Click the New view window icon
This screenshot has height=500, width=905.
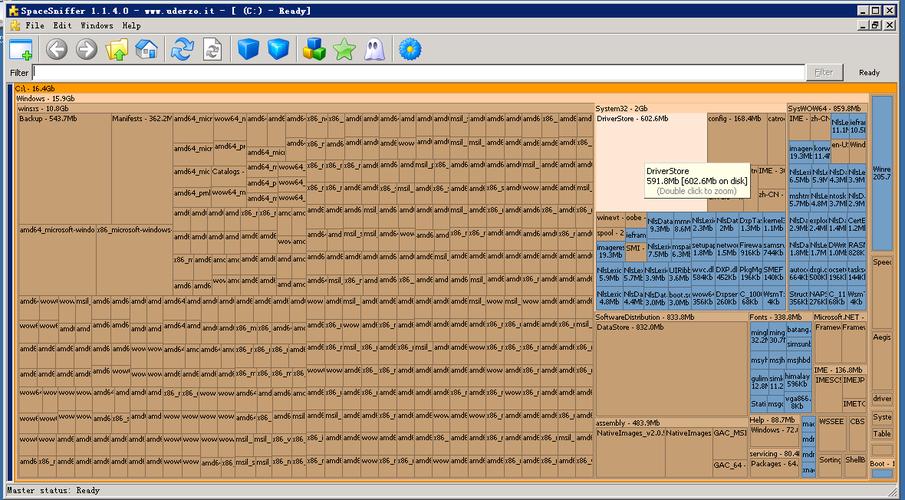pos(21,49)
